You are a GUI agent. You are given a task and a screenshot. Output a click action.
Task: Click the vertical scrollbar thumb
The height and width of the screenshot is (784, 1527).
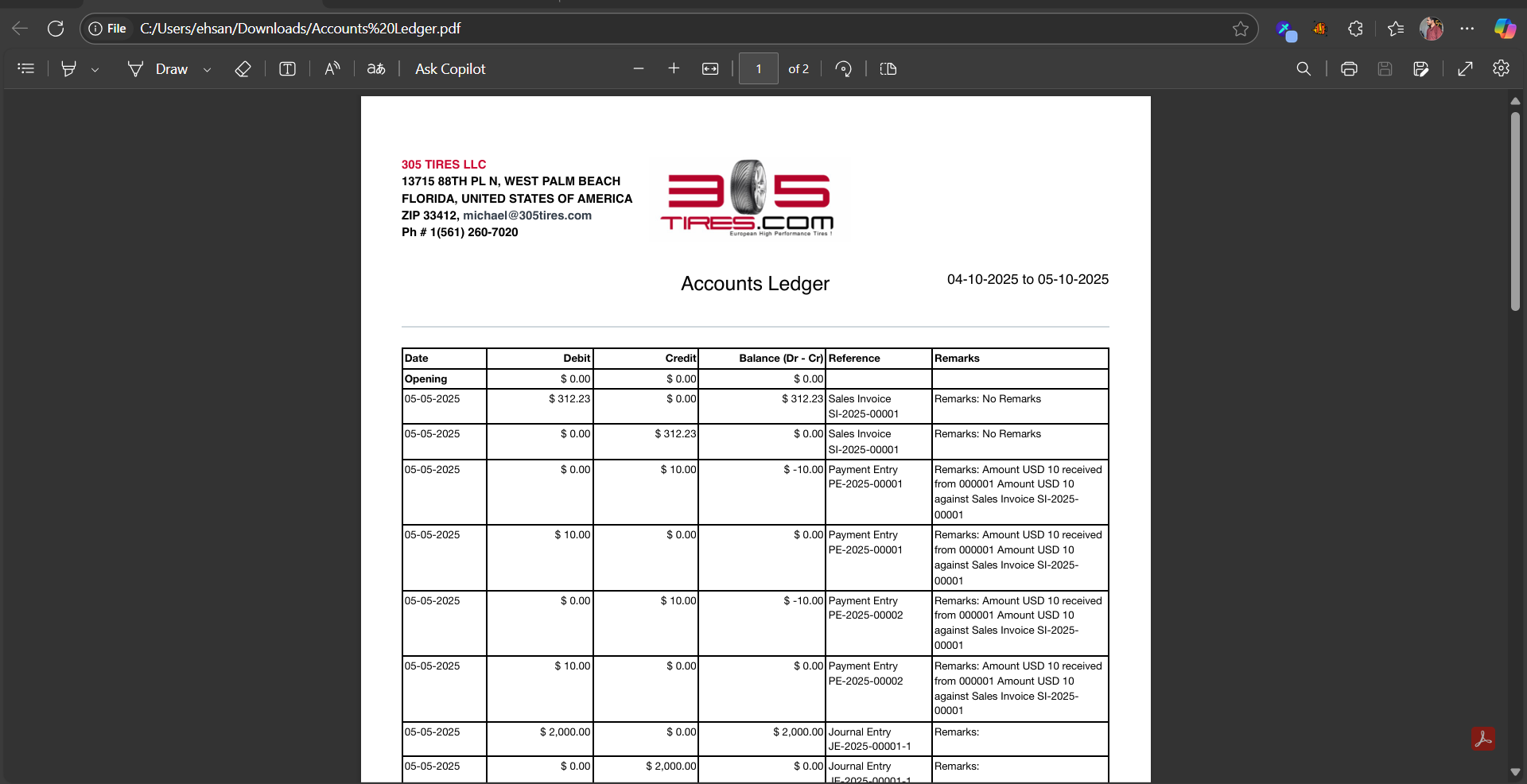(x=1515, y=211)
